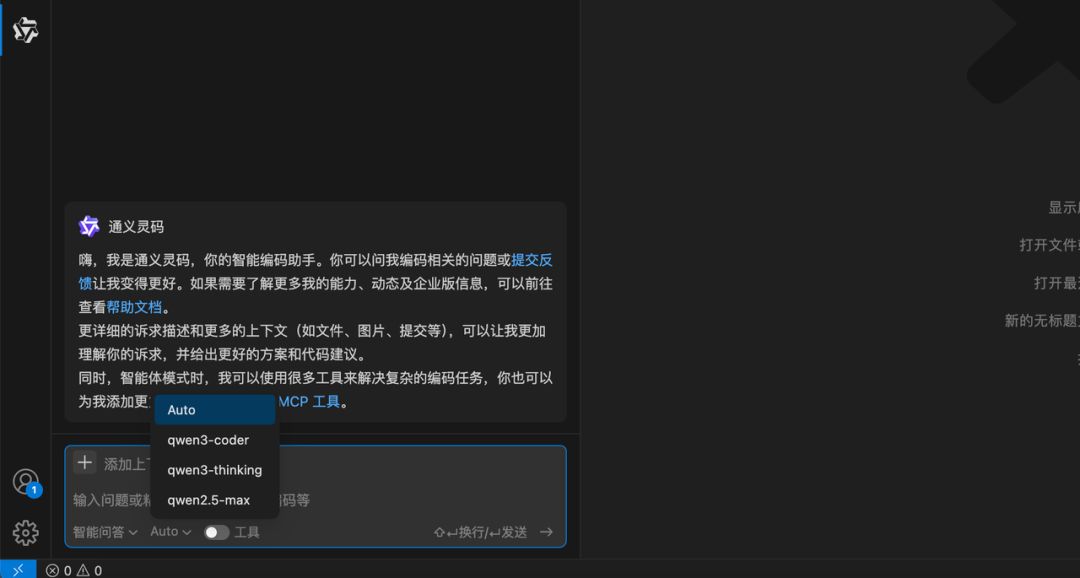1080x578 pixels.
Task: Select qwen3-coder model option
Action: (x=215, y=440)
